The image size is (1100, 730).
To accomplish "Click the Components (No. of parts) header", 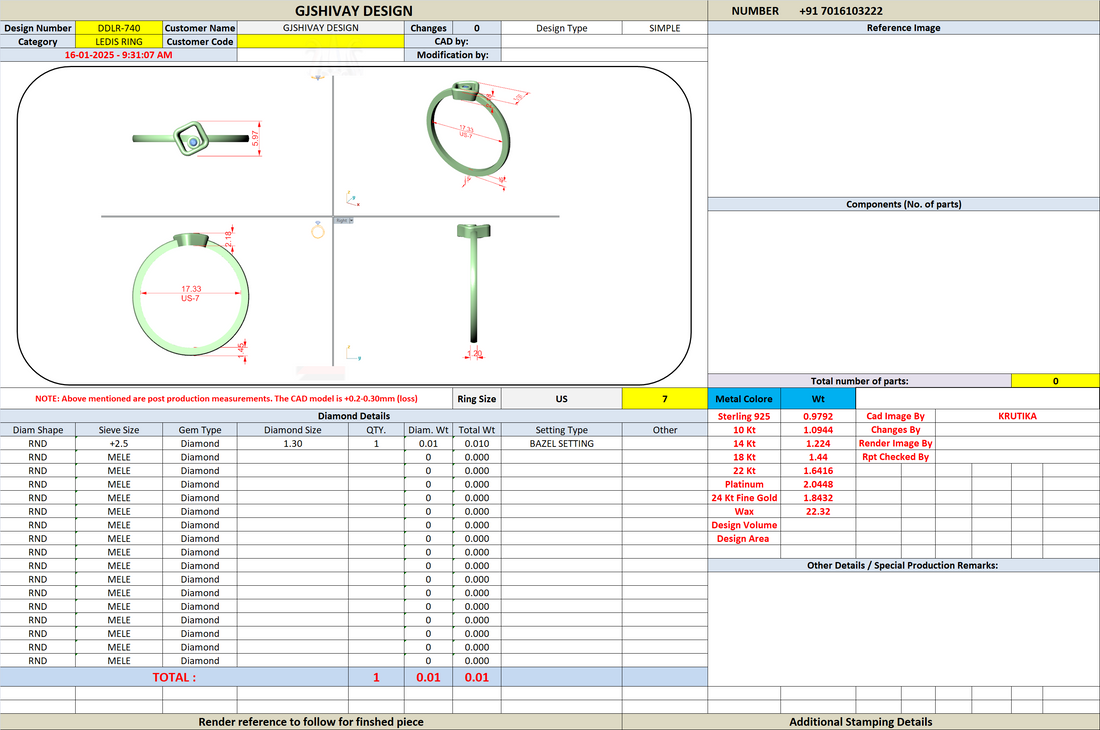I will (x=903, y=204).
